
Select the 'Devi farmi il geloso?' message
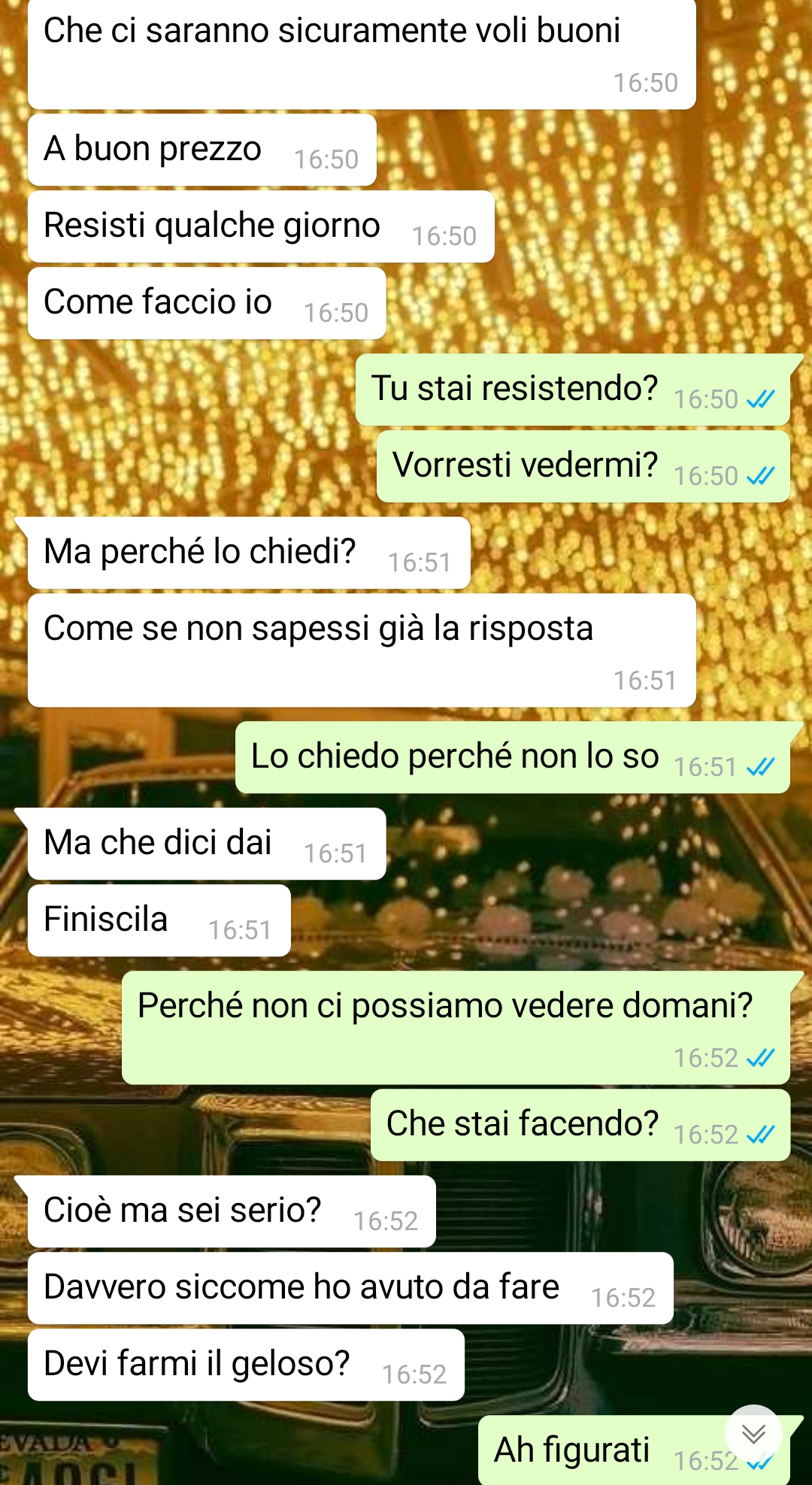pyautogui.click(x=246, y=1365)
